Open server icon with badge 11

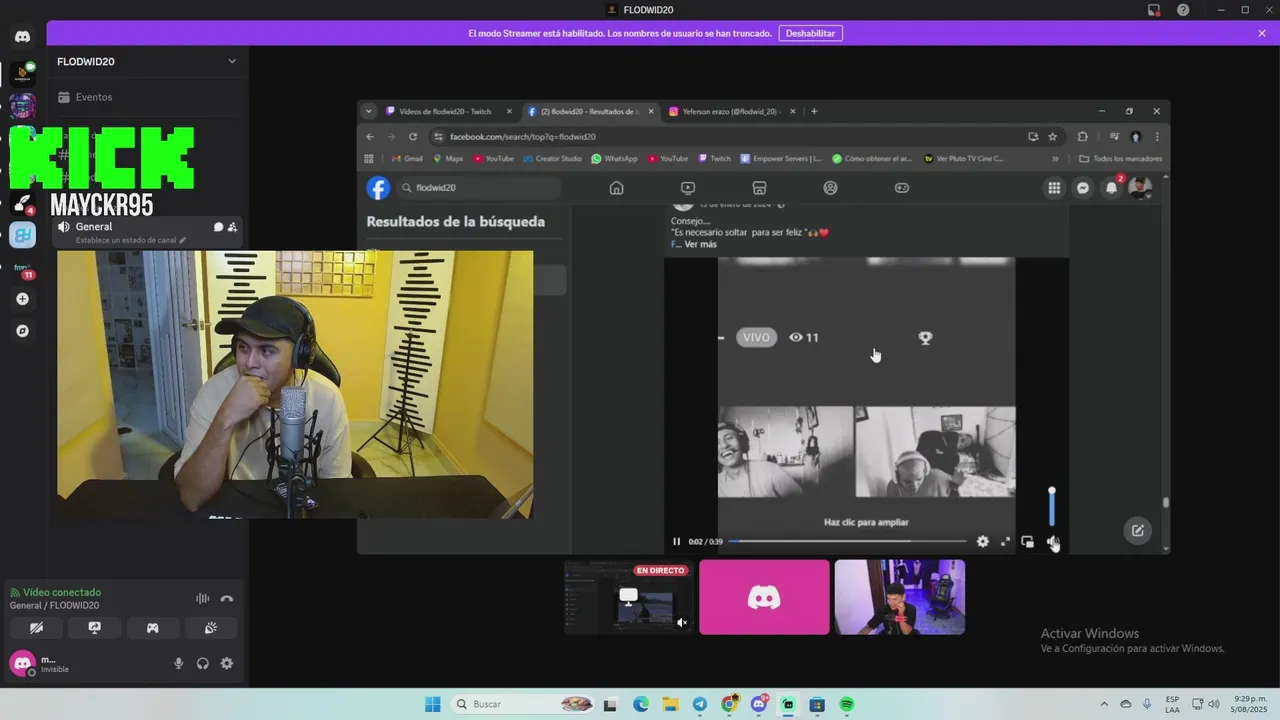pos(22,268)
